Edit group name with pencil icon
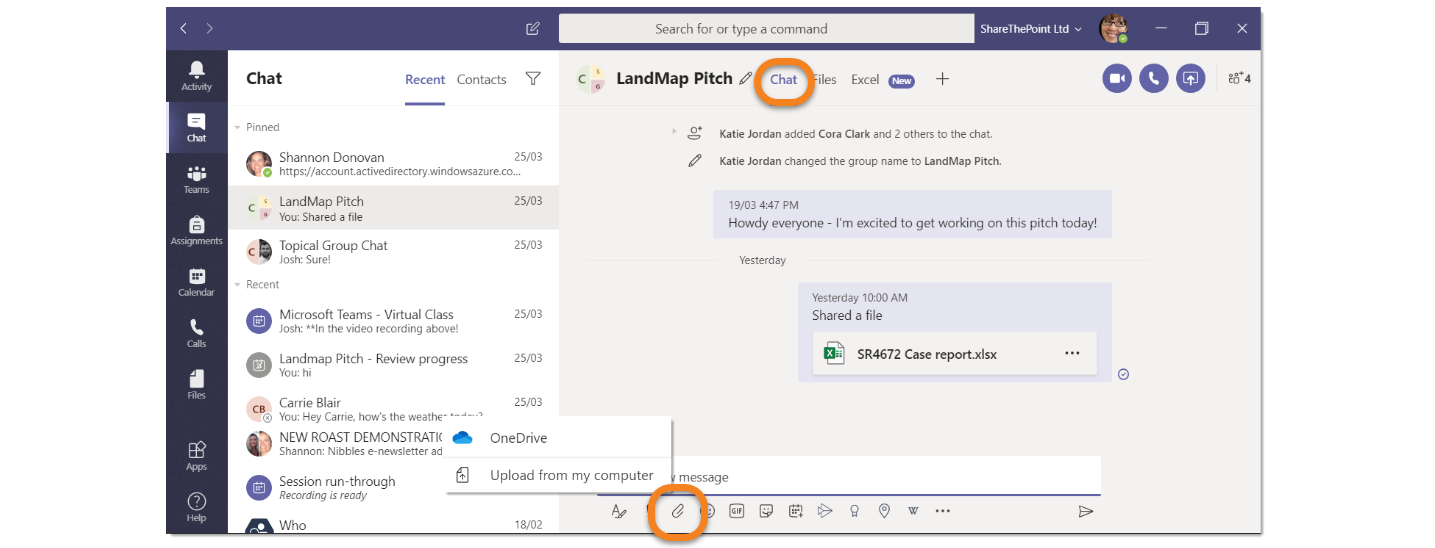The height and width of the screenshot is (548, 1435). click(746, 79)
